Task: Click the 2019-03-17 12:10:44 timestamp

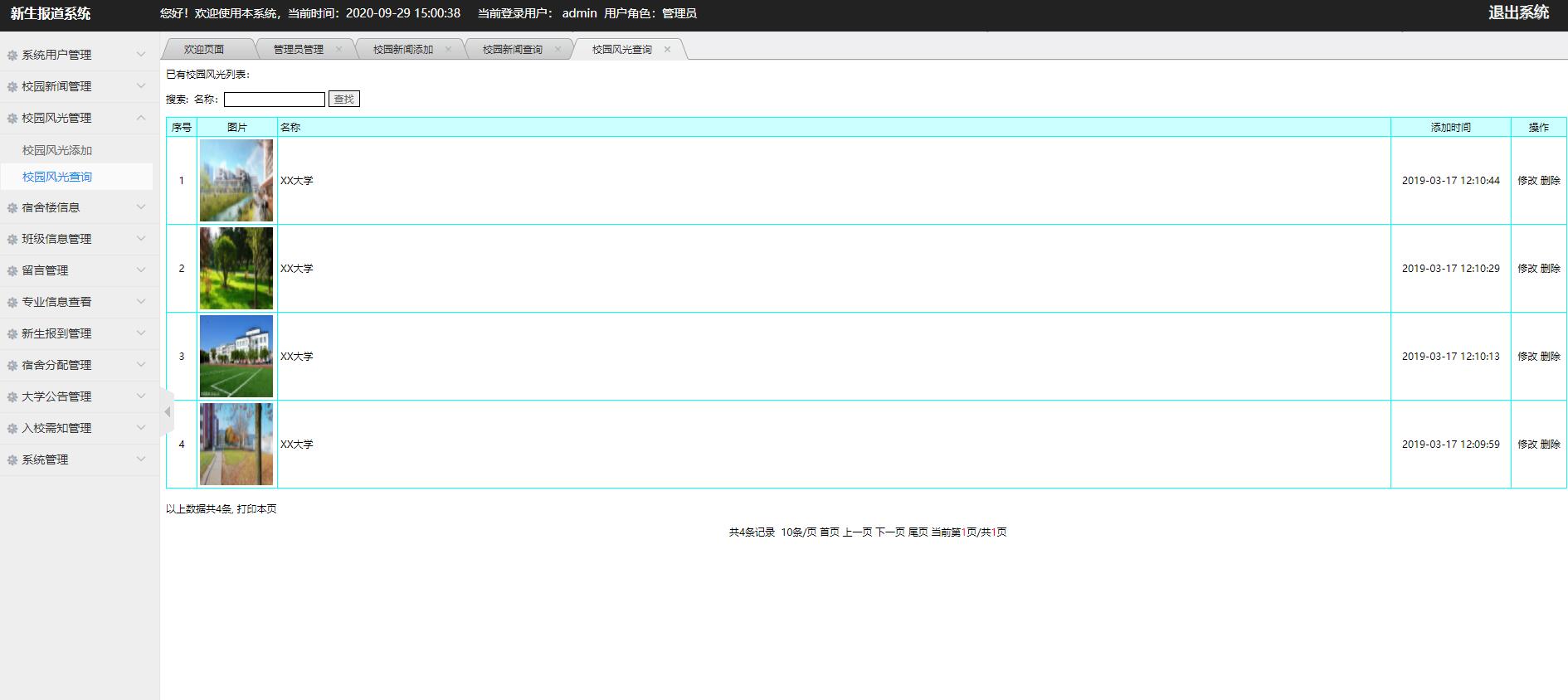Action: click(1451, 181)
